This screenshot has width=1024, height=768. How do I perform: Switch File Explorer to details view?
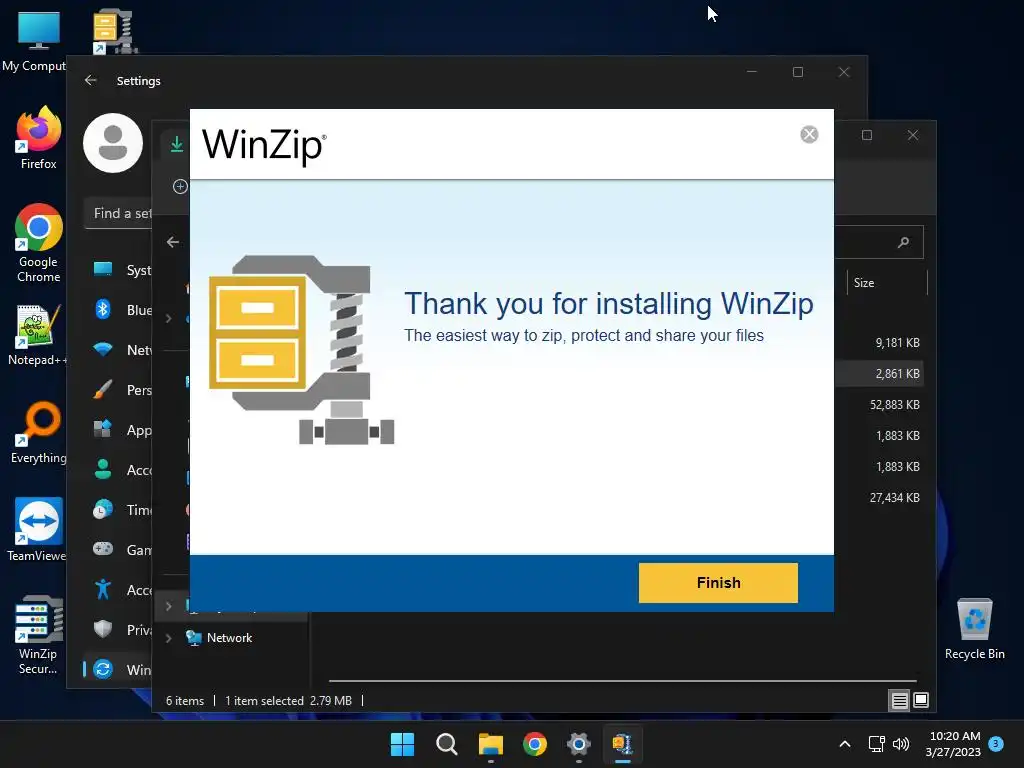click(899, 701)
